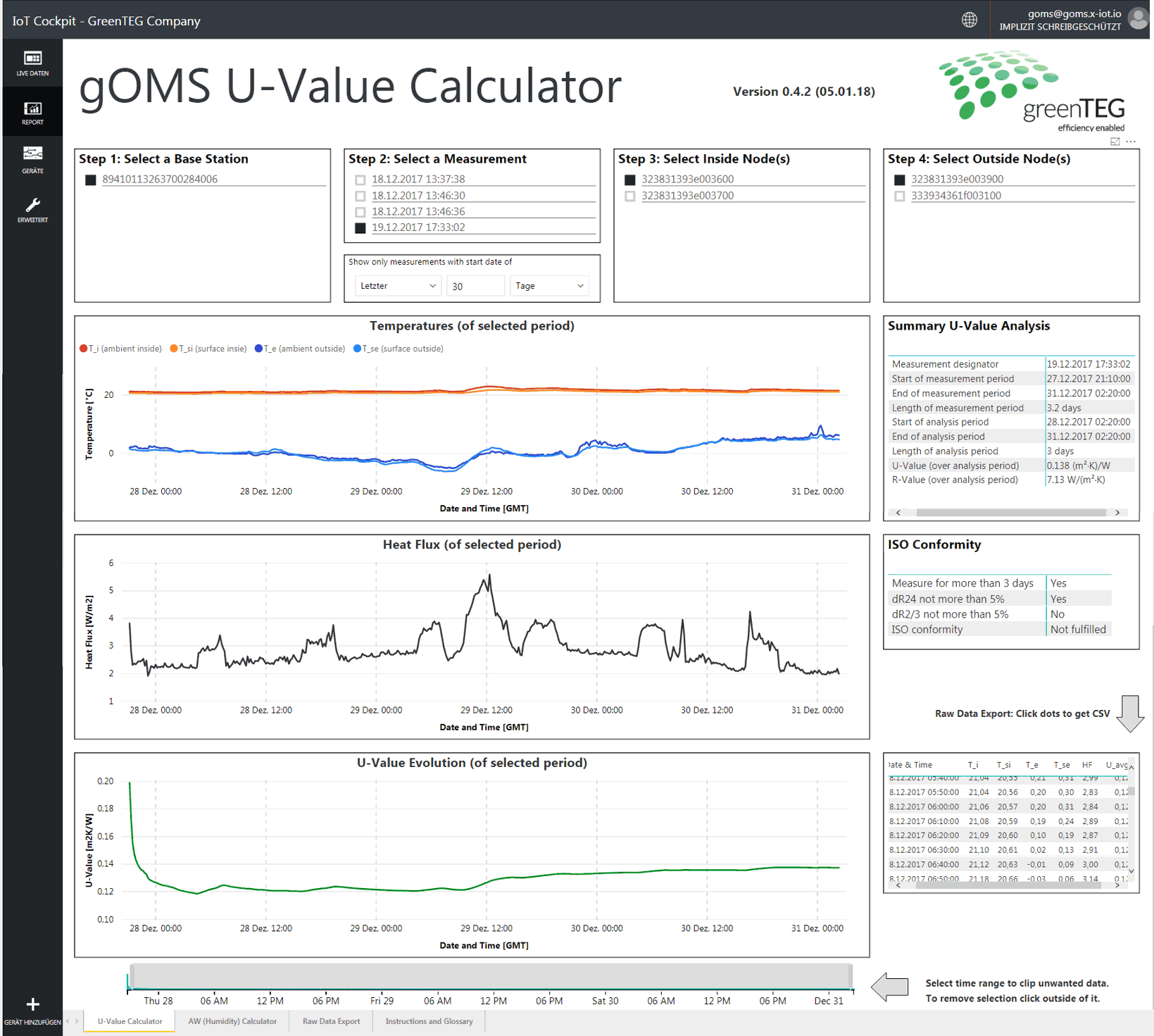Check measurement 18.12.2017 13:37:38
The width and height of the screenshot is (1154, 1036).
(x=360, y=180)
